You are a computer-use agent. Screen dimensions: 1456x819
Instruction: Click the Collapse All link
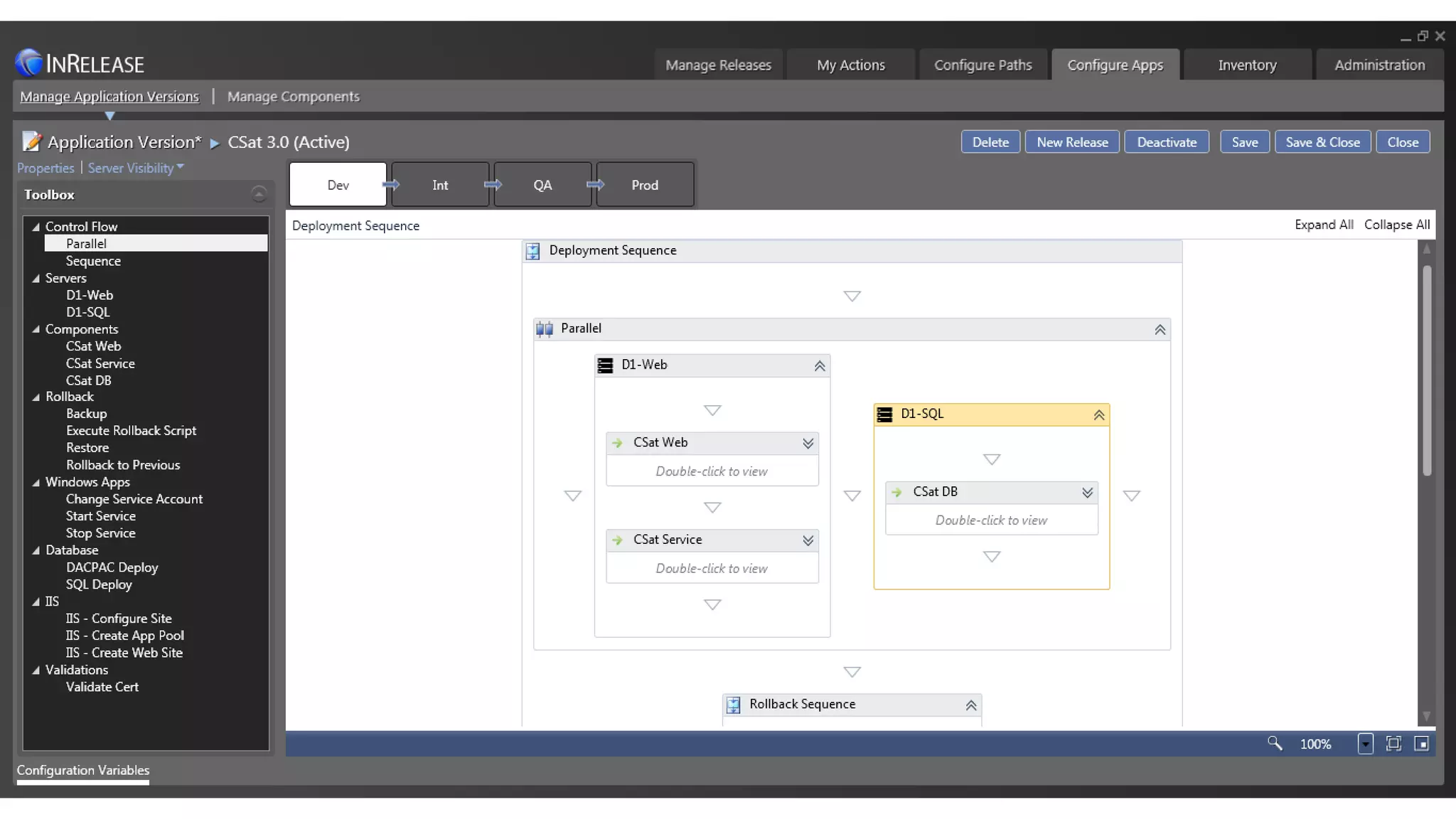1396,225
